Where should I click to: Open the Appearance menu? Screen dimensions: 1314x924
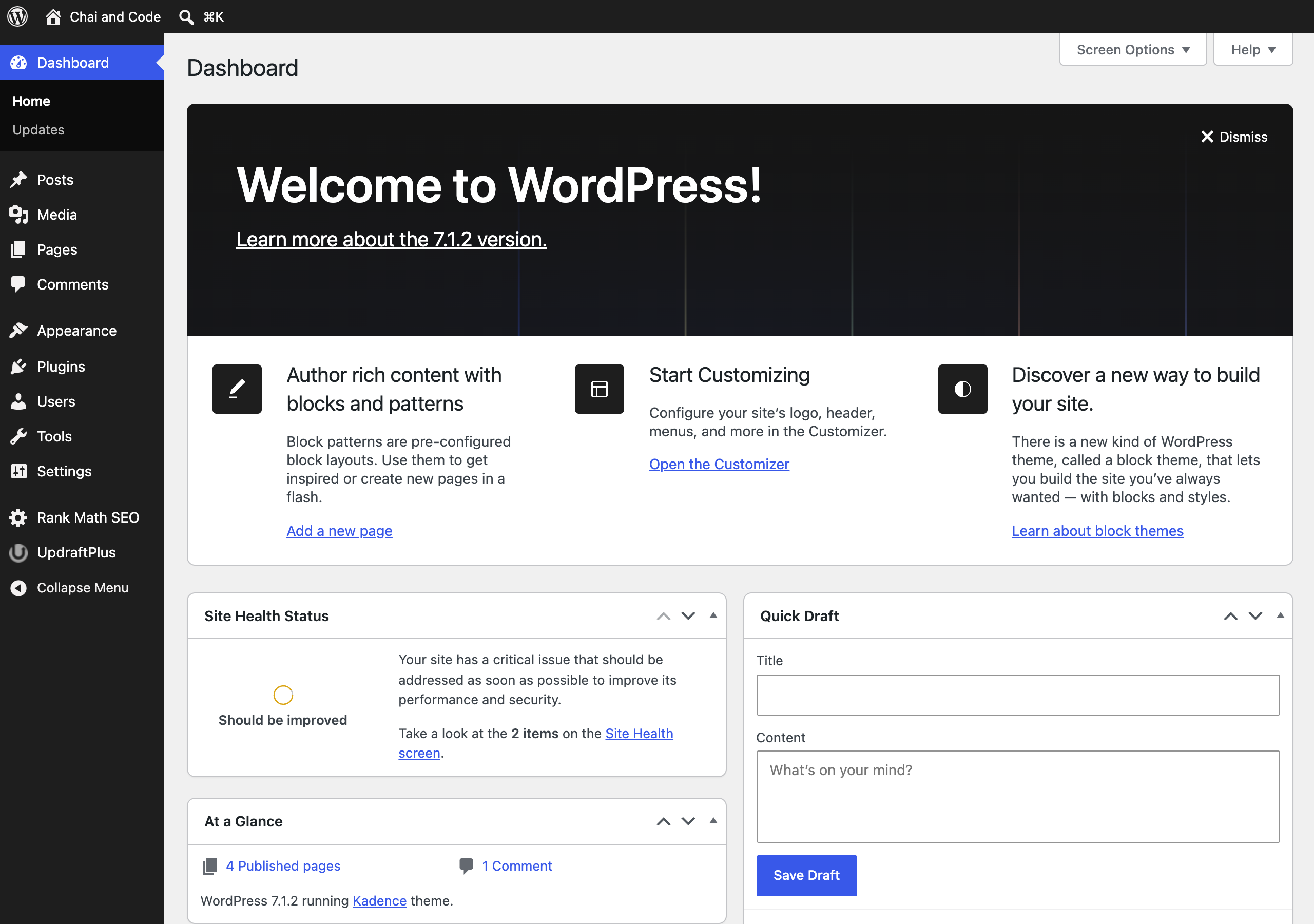click(x=82, y=331)
